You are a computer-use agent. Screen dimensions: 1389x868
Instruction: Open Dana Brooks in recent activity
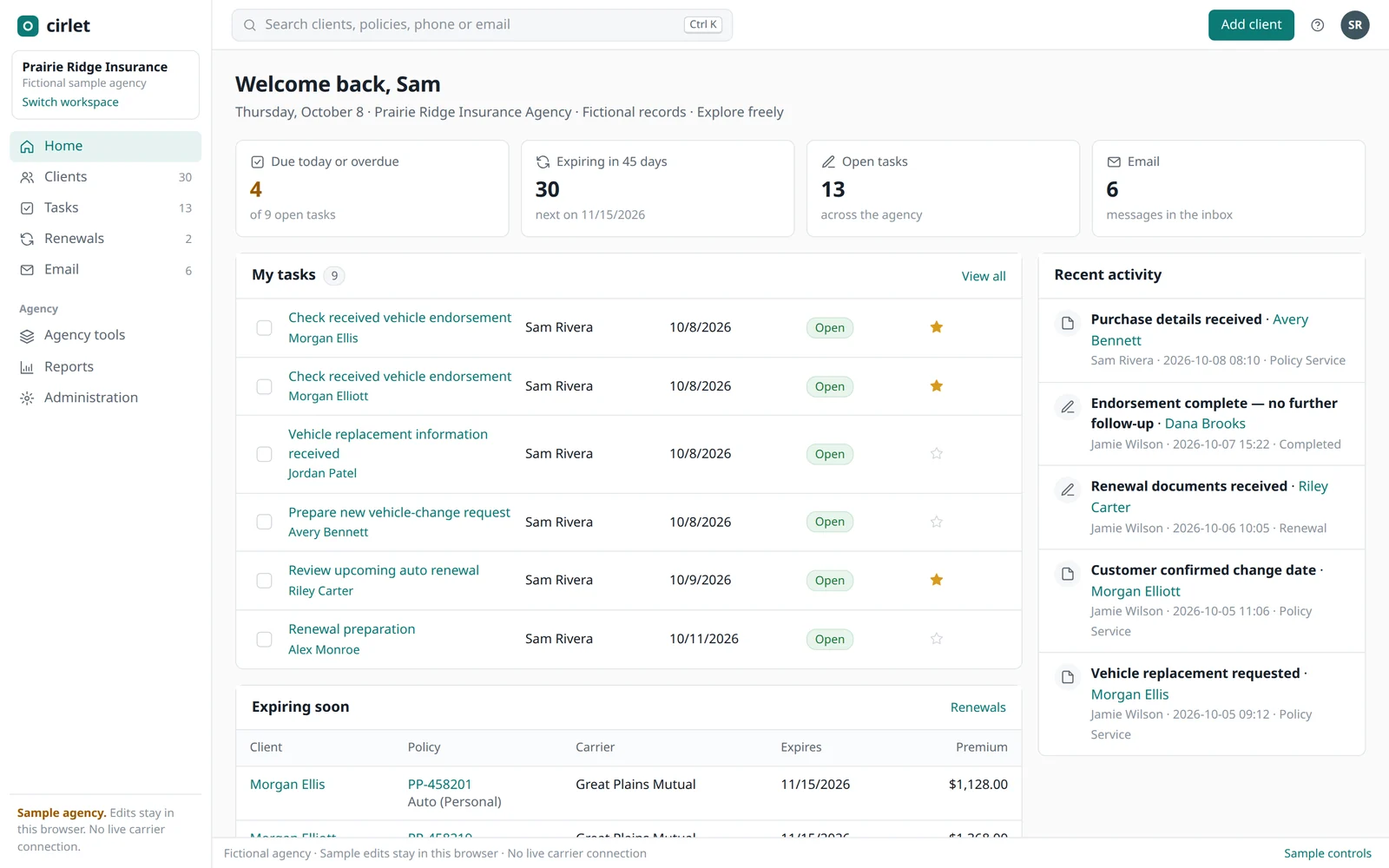point(1205,424)
